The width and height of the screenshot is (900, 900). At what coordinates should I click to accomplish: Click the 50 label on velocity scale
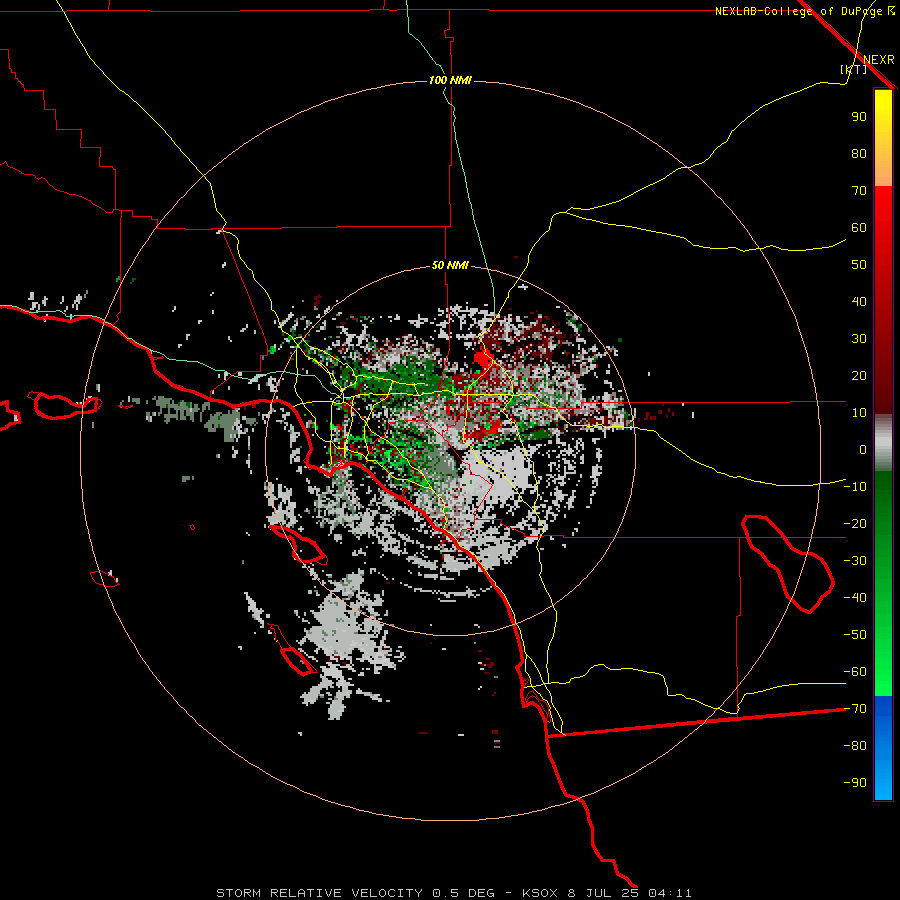859,265
